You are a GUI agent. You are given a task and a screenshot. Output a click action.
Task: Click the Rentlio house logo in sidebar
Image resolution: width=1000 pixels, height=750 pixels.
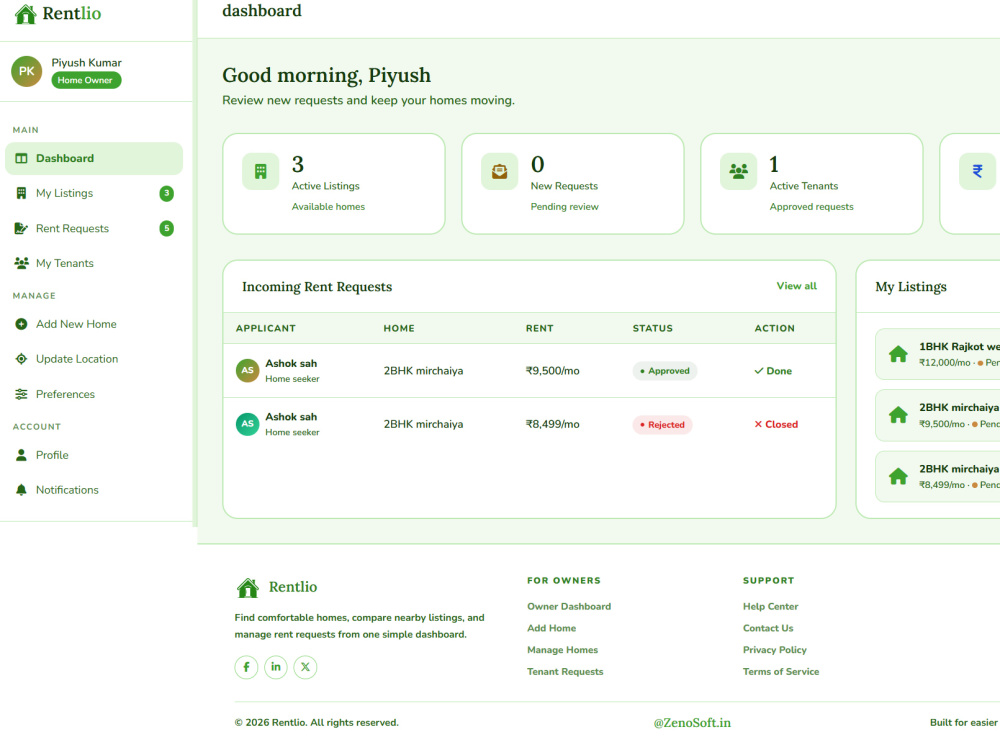coord(26,13)
